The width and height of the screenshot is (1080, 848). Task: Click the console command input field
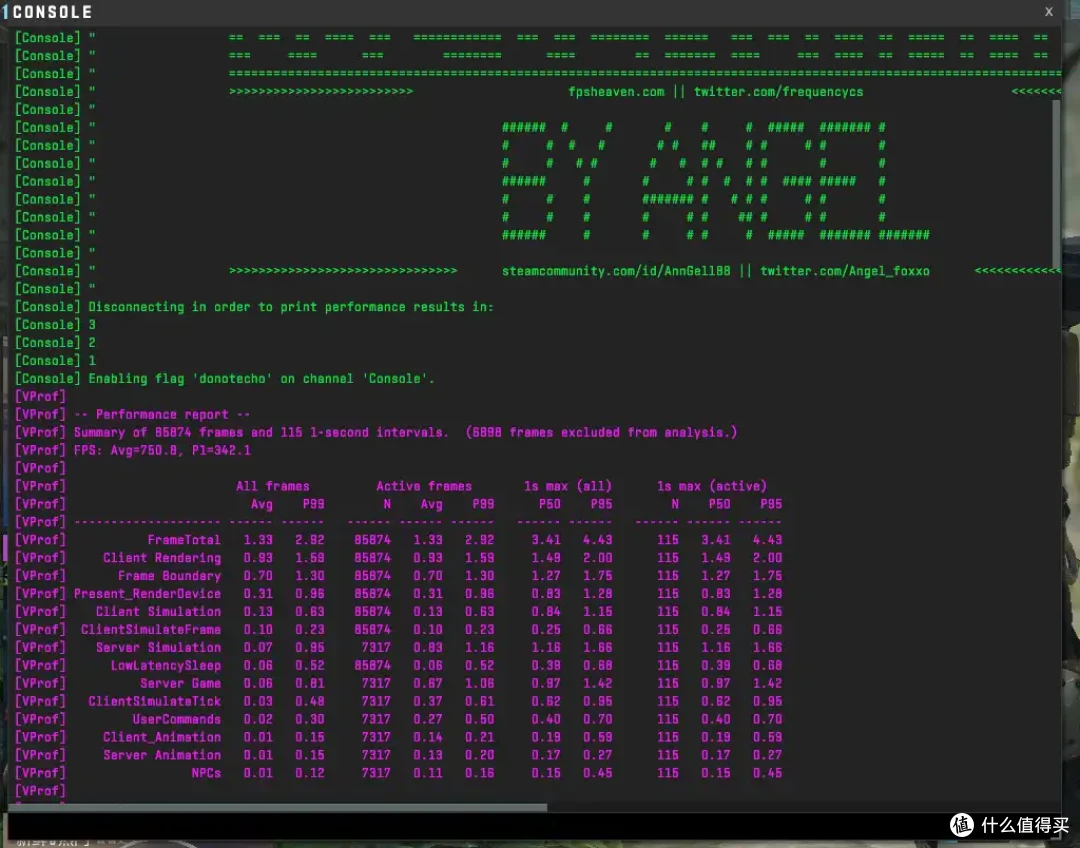click(534, 826)
